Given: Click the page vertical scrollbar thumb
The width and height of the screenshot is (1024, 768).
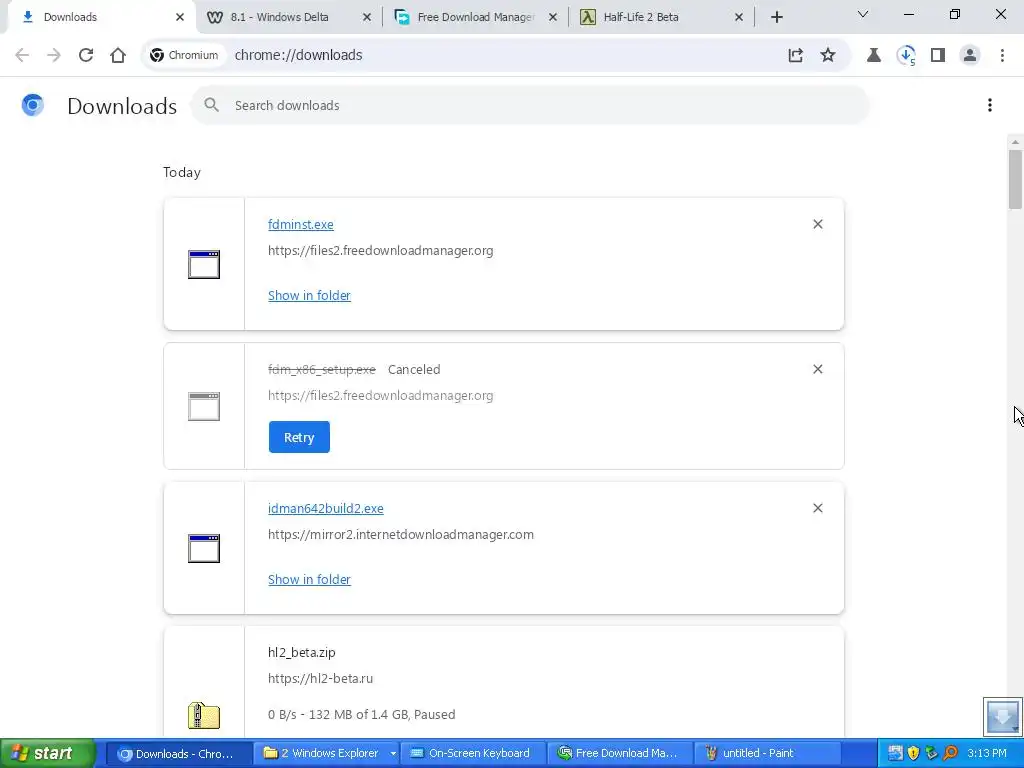Looking at the screenshot, I should point(1015,179).
